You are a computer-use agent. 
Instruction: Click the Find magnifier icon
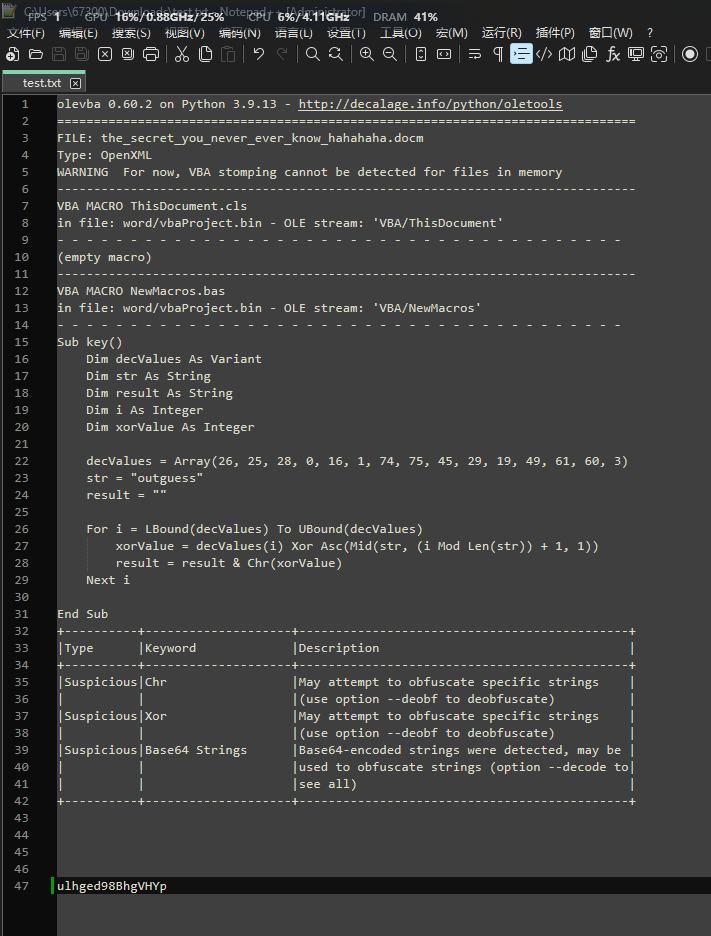(x=312, y=54)
